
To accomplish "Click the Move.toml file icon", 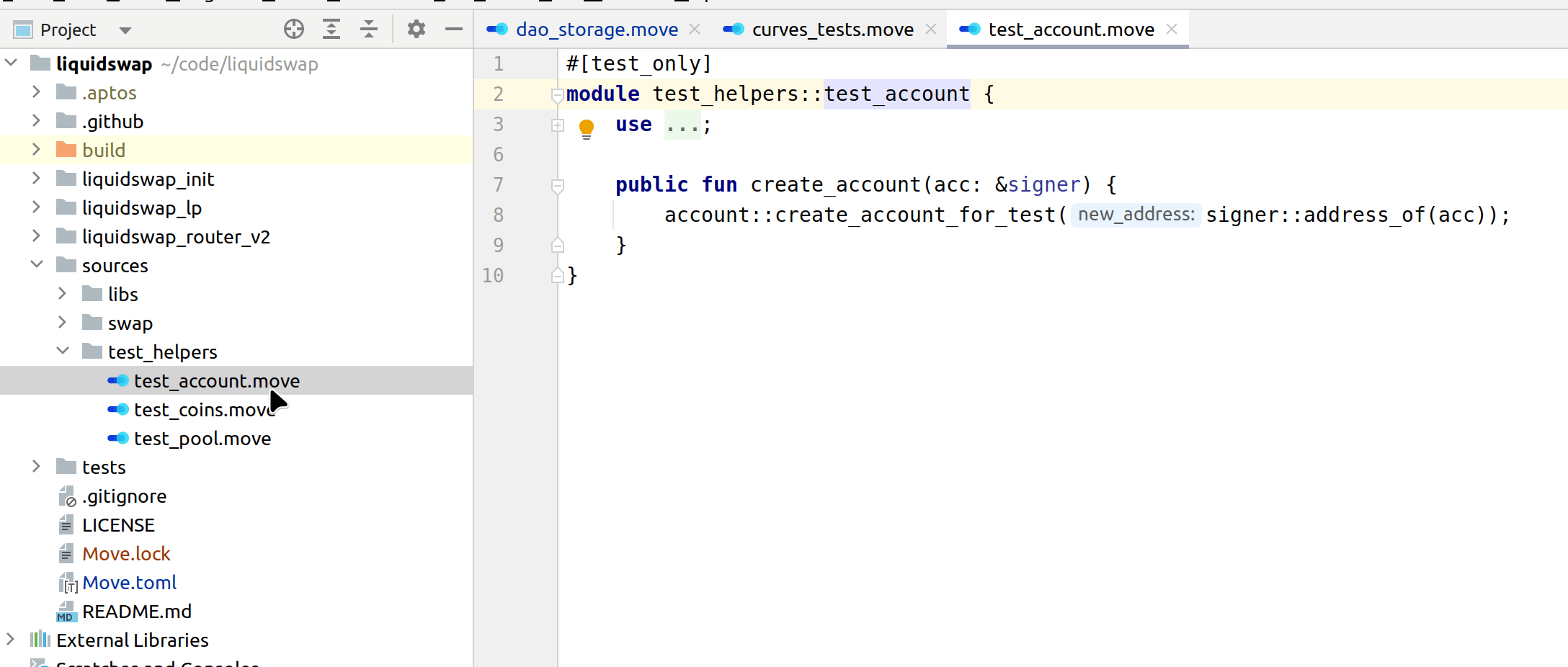I will point(67,583).
